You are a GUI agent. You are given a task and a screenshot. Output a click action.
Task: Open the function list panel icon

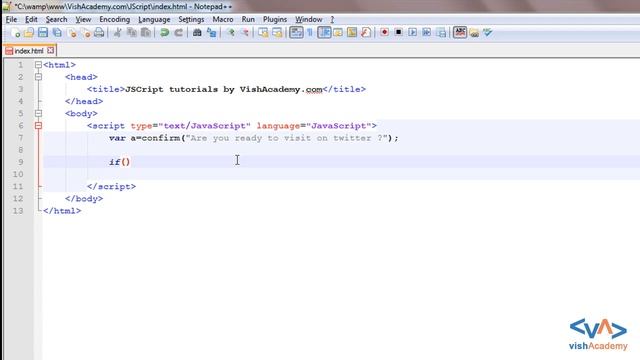click(x=366, y=33)
